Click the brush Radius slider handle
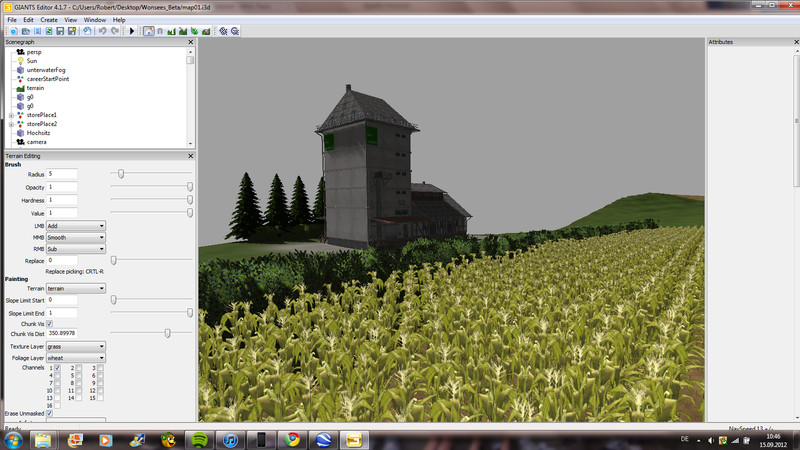 (x=121, y=174)
